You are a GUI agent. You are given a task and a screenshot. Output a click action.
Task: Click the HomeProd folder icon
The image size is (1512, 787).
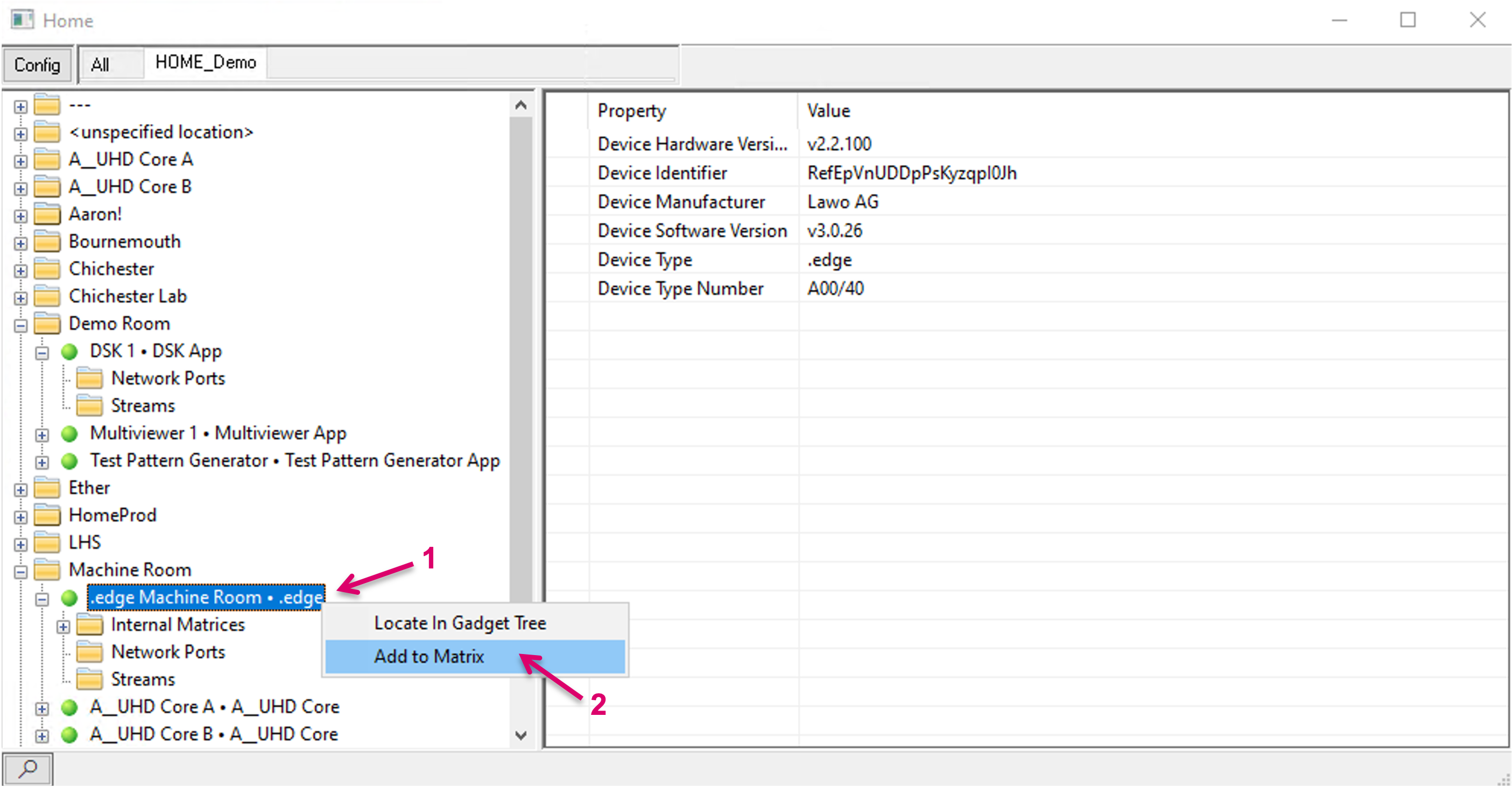[x=47, y=515]
